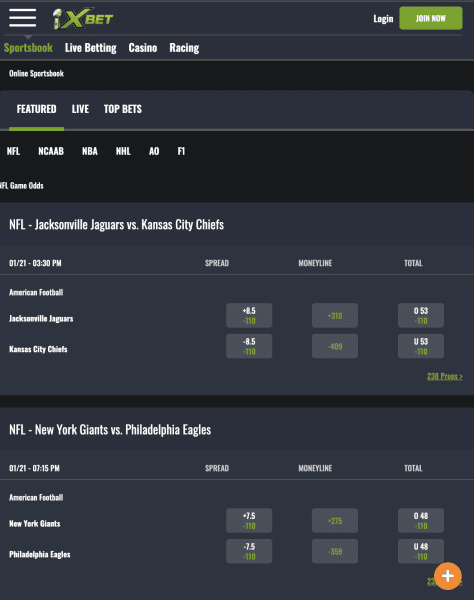Image resolution: width=474 pixels, height=600 pixels.
Task: Switch to the LIVE tab
Action: click(x=80, y=109)
